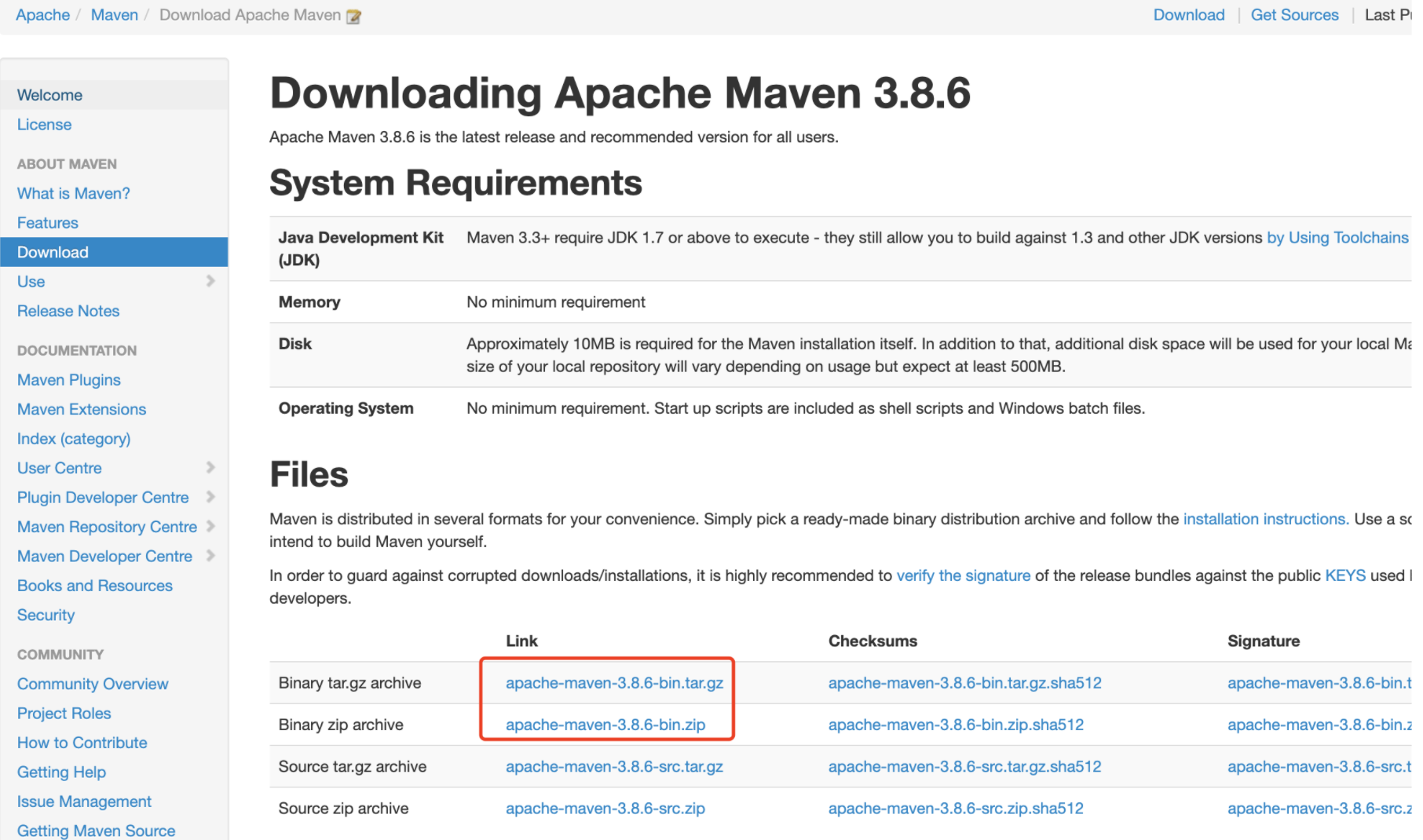The height and width of the screenshot is (840, 1423).
Task: Open the src.tar.gz.sha512 checksum link
Action: click(964, 766)
